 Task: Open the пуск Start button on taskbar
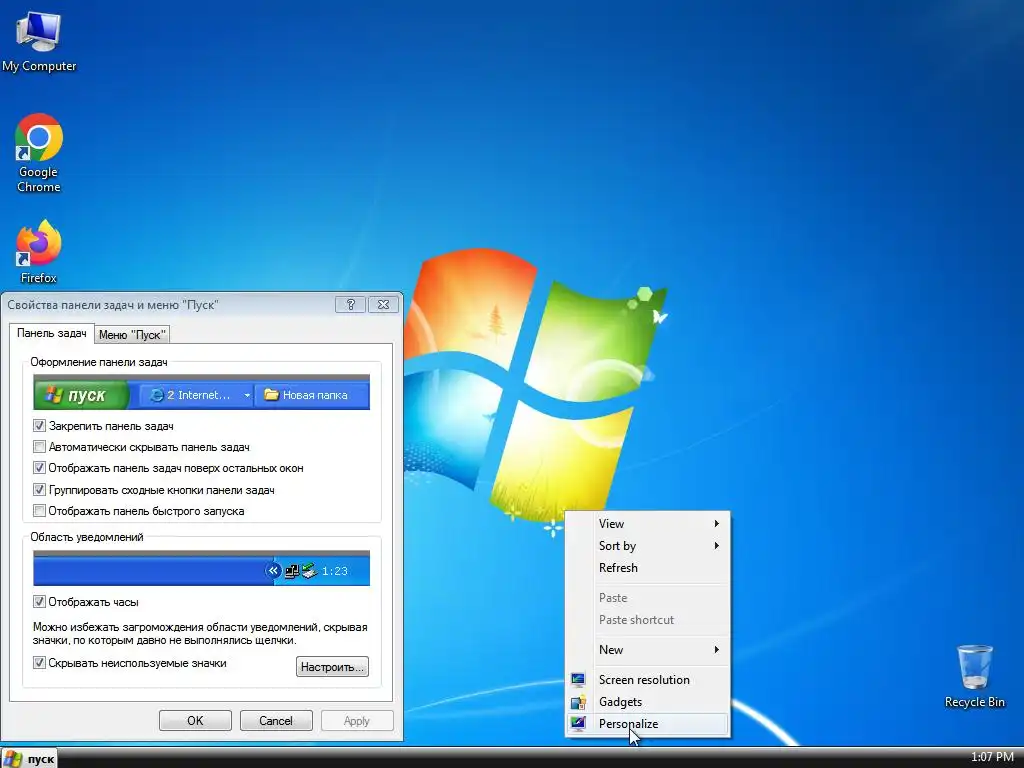pos(29,758)
